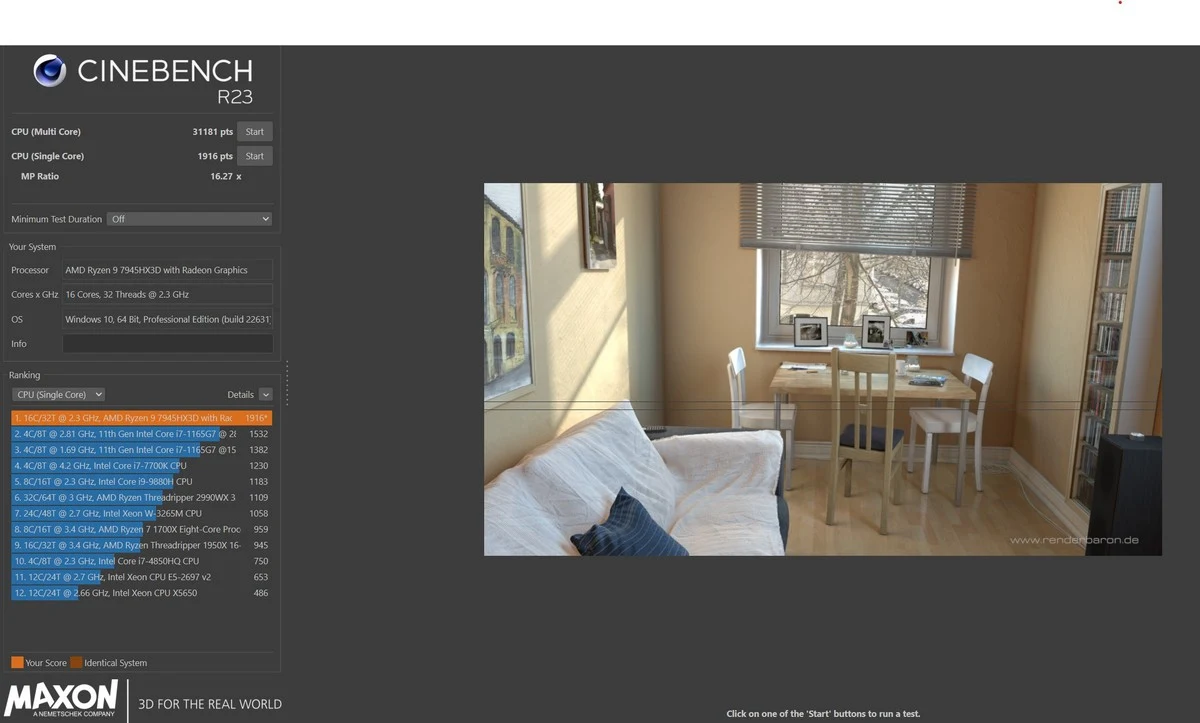The height and width of the screenshot is (723, 1200).
Task: Click the brown Identical System legend swatch
Action: [x=76, y=663]
